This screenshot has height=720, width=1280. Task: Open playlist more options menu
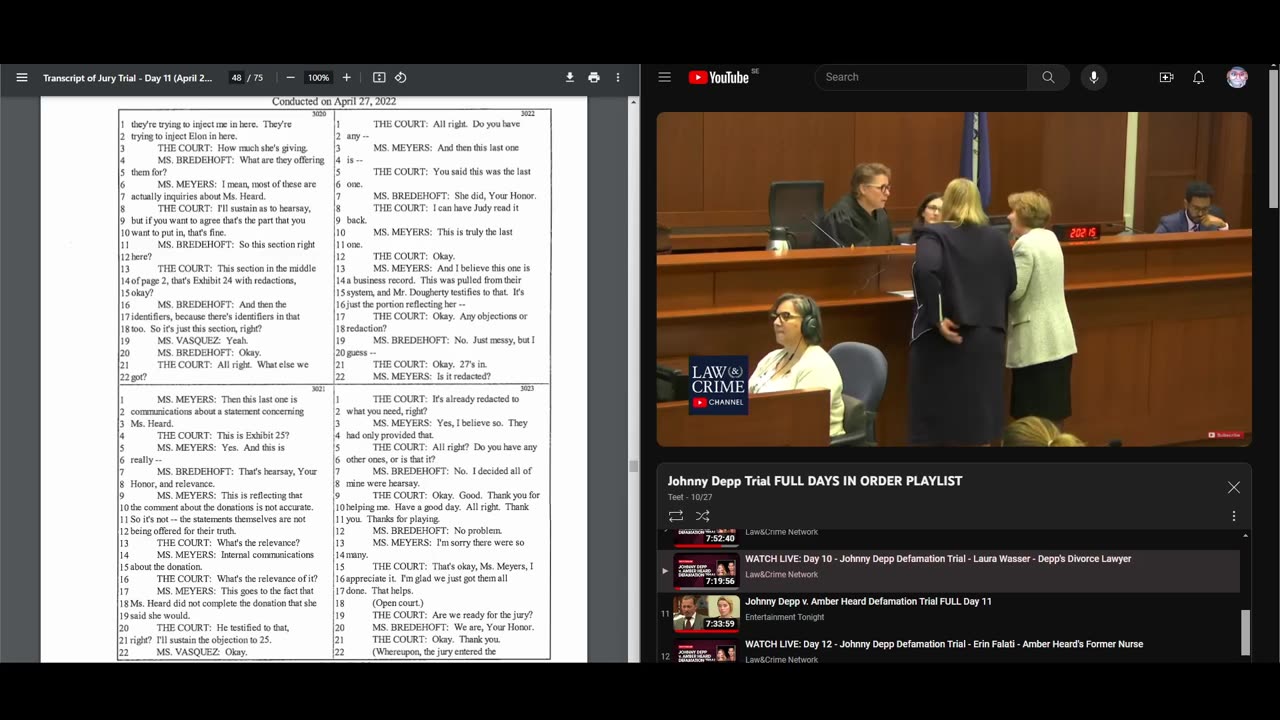pyautogui.click(x=1233, y=516)
